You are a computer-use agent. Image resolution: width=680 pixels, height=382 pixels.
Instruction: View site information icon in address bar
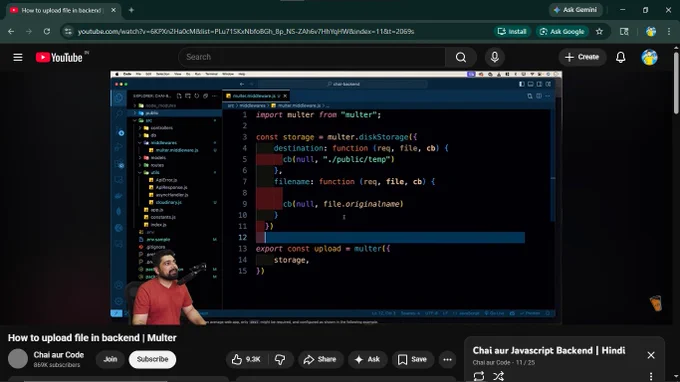[68, 32]
